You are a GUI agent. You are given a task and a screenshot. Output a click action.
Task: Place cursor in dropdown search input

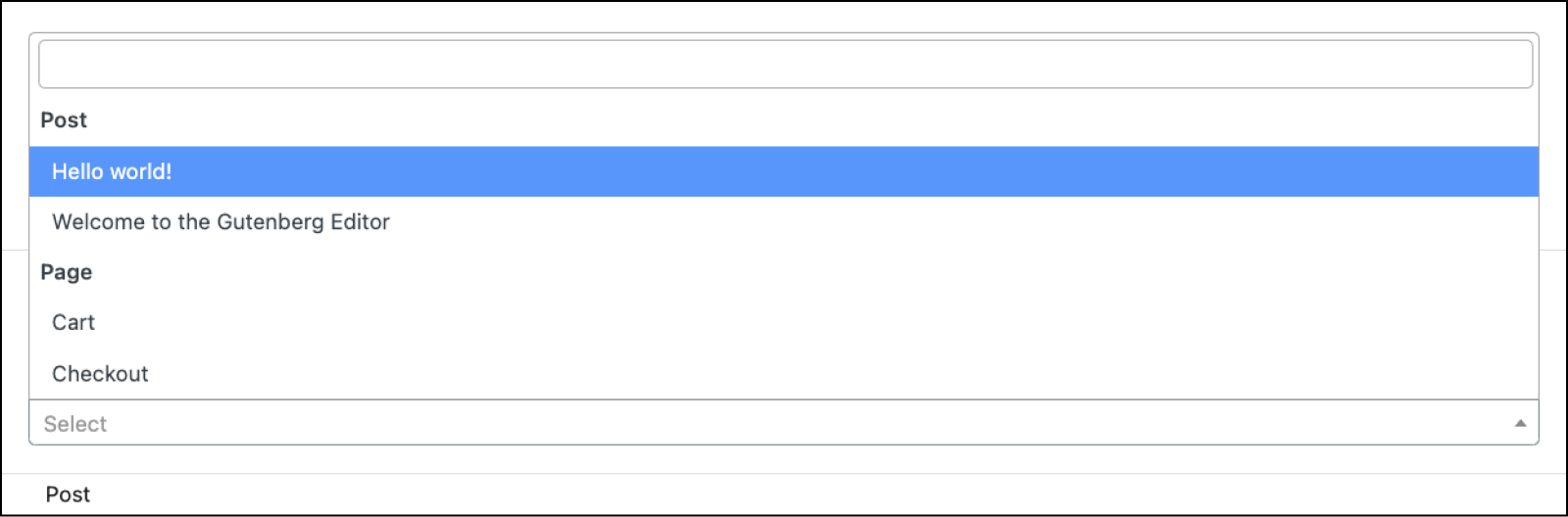pyautogui.click(x=784, y=65)
